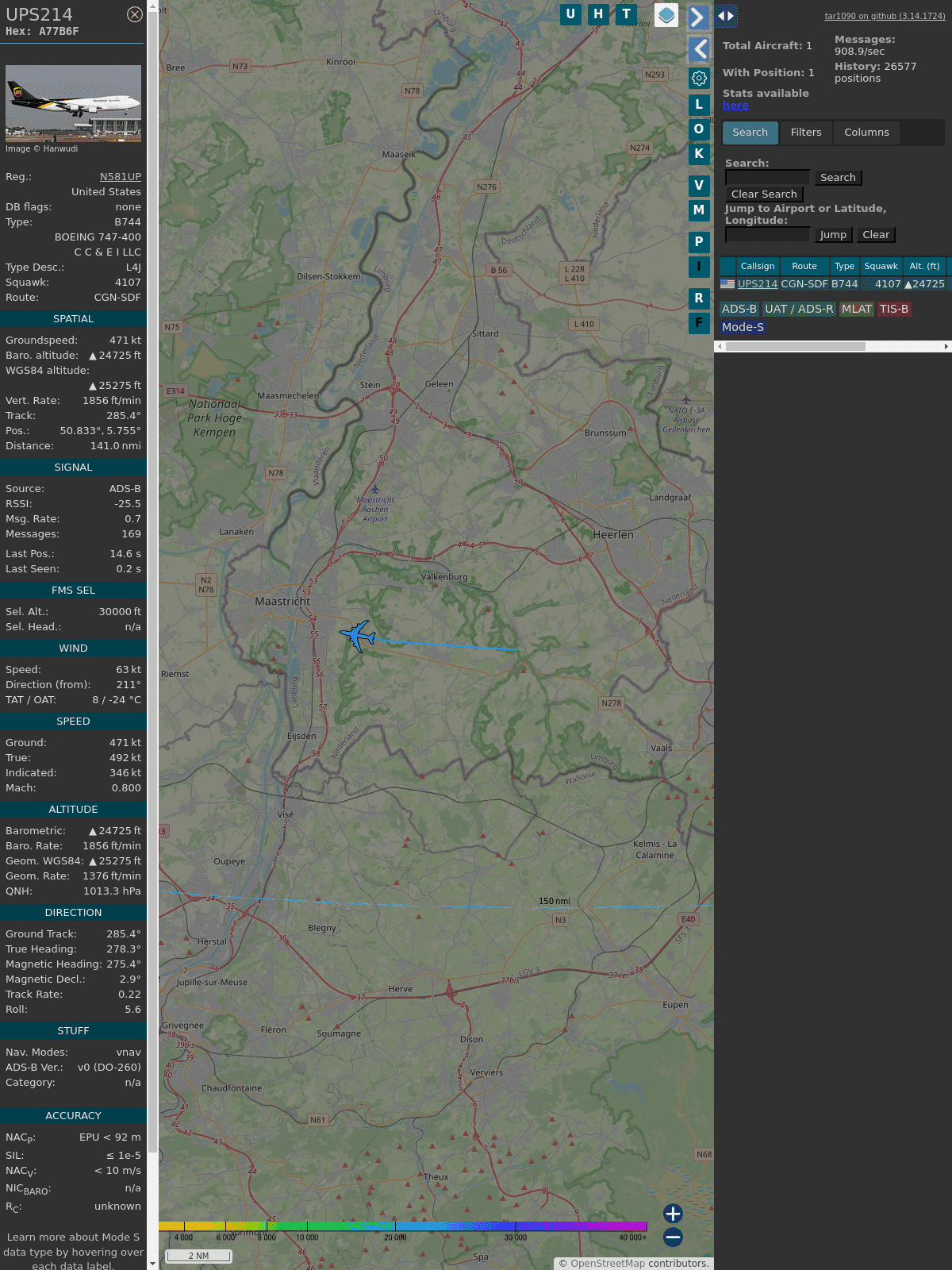The height and width of the screenshot is (1270, 952).
Task: Click the 'CGN-SDF' route cell in table
Action: (x=804, y=283)
